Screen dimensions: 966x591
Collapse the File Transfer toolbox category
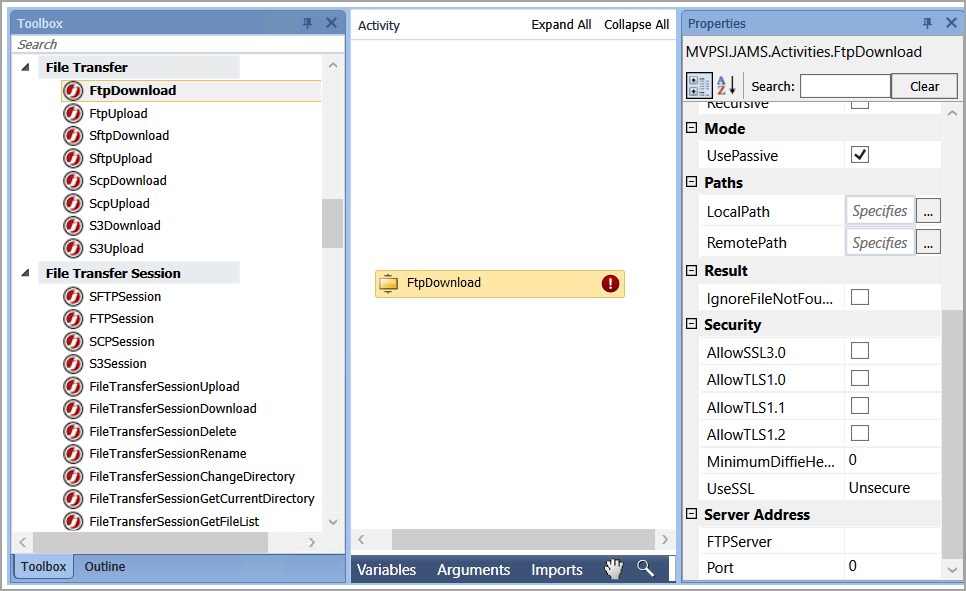[x=25, y=67]
